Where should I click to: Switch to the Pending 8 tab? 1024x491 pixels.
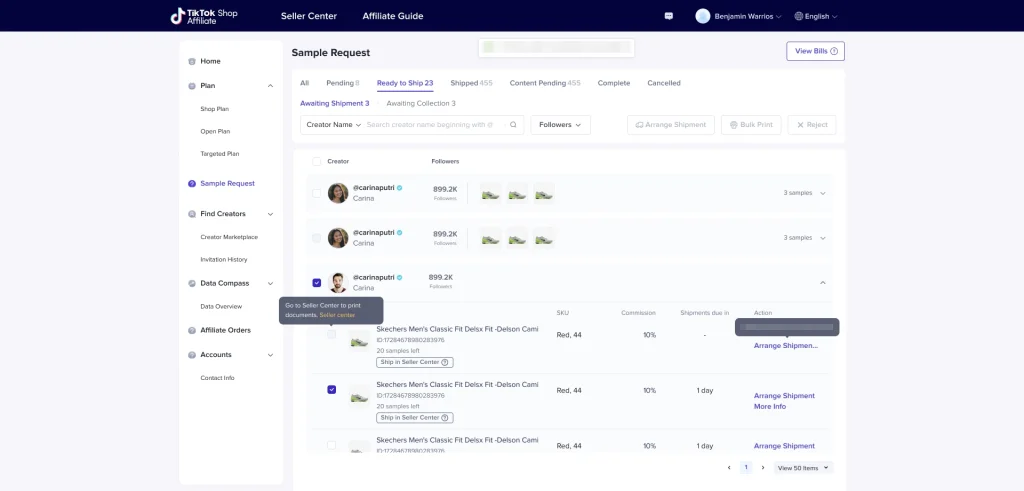[x=343, y=83]
